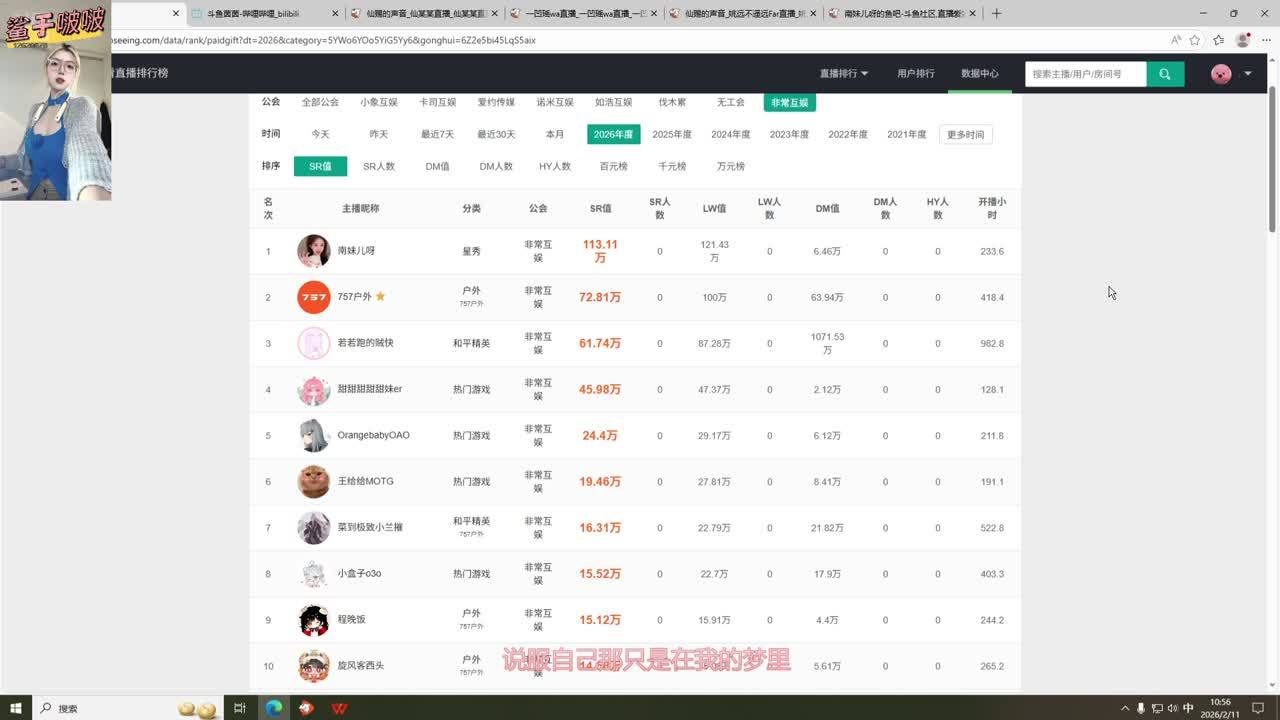Select the 小象互娱 guild filter
The image size is (1280, 720).
click(x=379, y=103)
